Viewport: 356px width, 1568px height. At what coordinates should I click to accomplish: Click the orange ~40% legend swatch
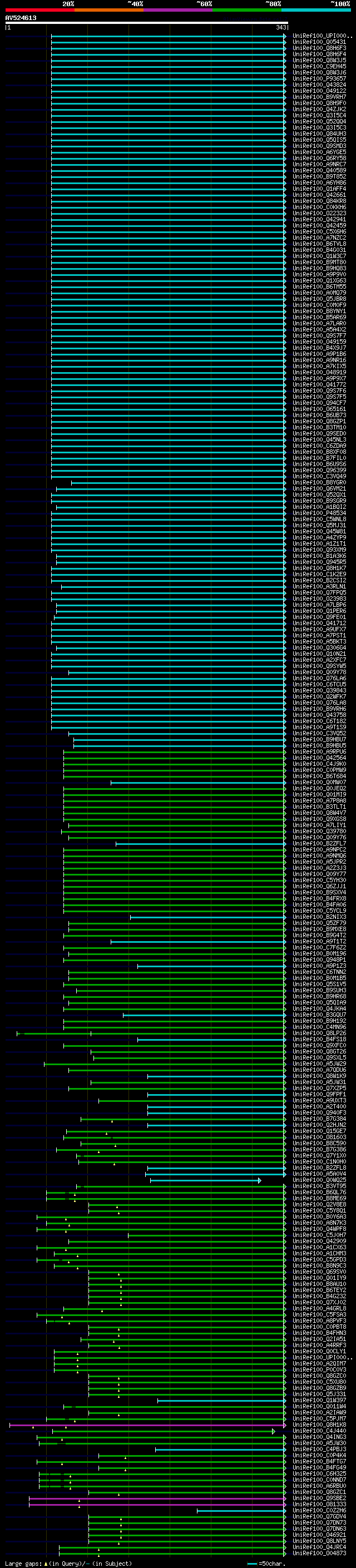coord(109,10)
